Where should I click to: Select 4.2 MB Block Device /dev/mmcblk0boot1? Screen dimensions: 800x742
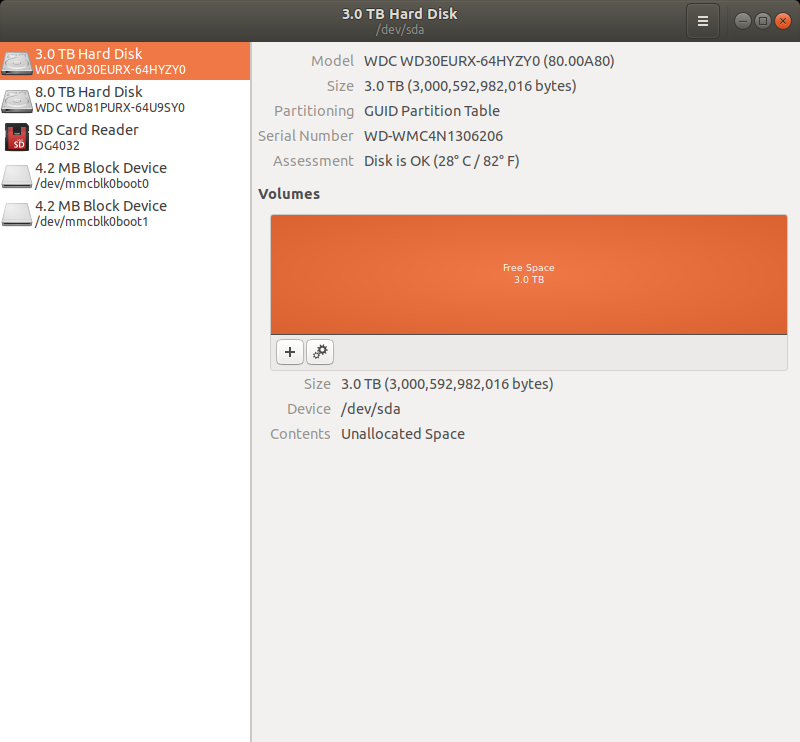[x=125, y=213]
